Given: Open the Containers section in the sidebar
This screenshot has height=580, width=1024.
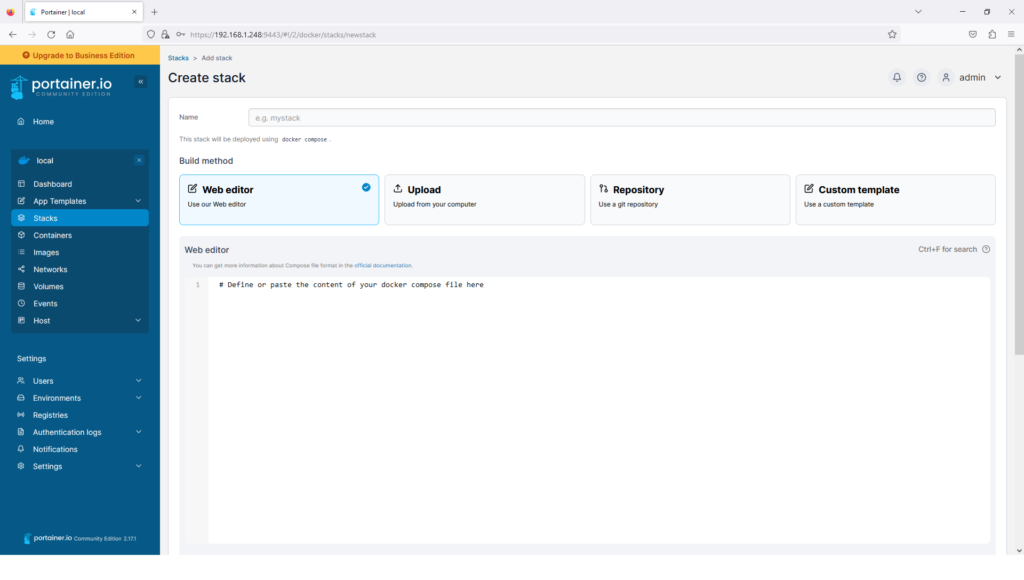Looking at the screenshot, I should point(58,234).
